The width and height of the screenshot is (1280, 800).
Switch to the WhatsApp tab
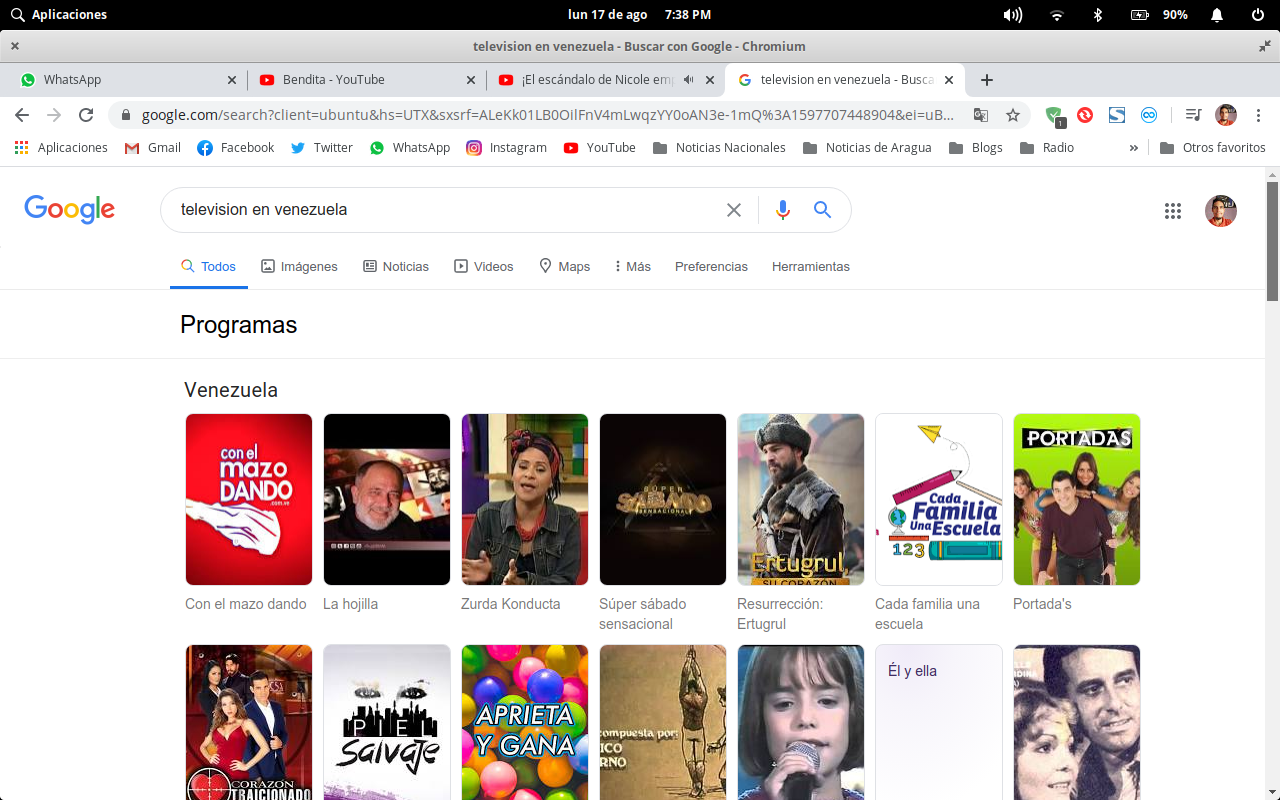pos(125,80)
